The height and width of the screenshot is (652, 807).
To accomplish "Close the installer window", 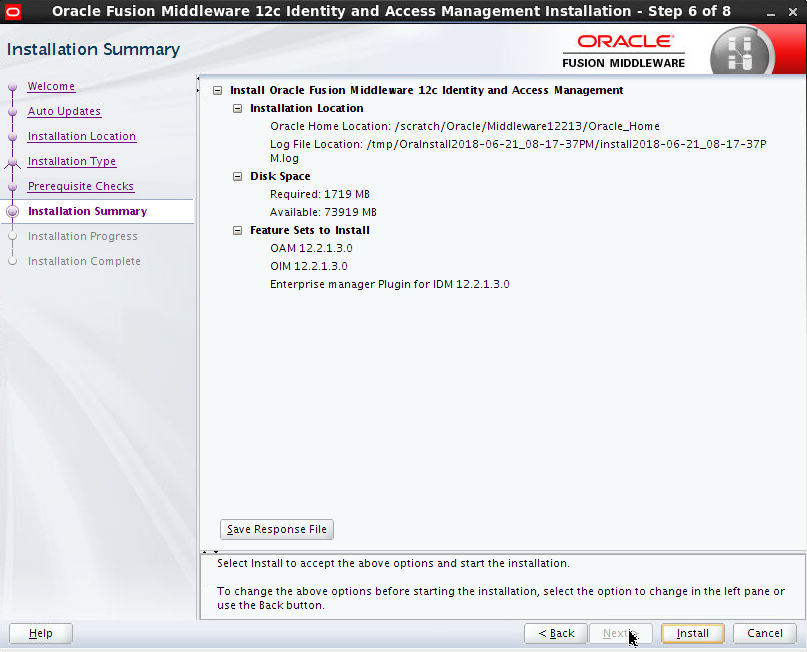I will click(x=793, y=12).
